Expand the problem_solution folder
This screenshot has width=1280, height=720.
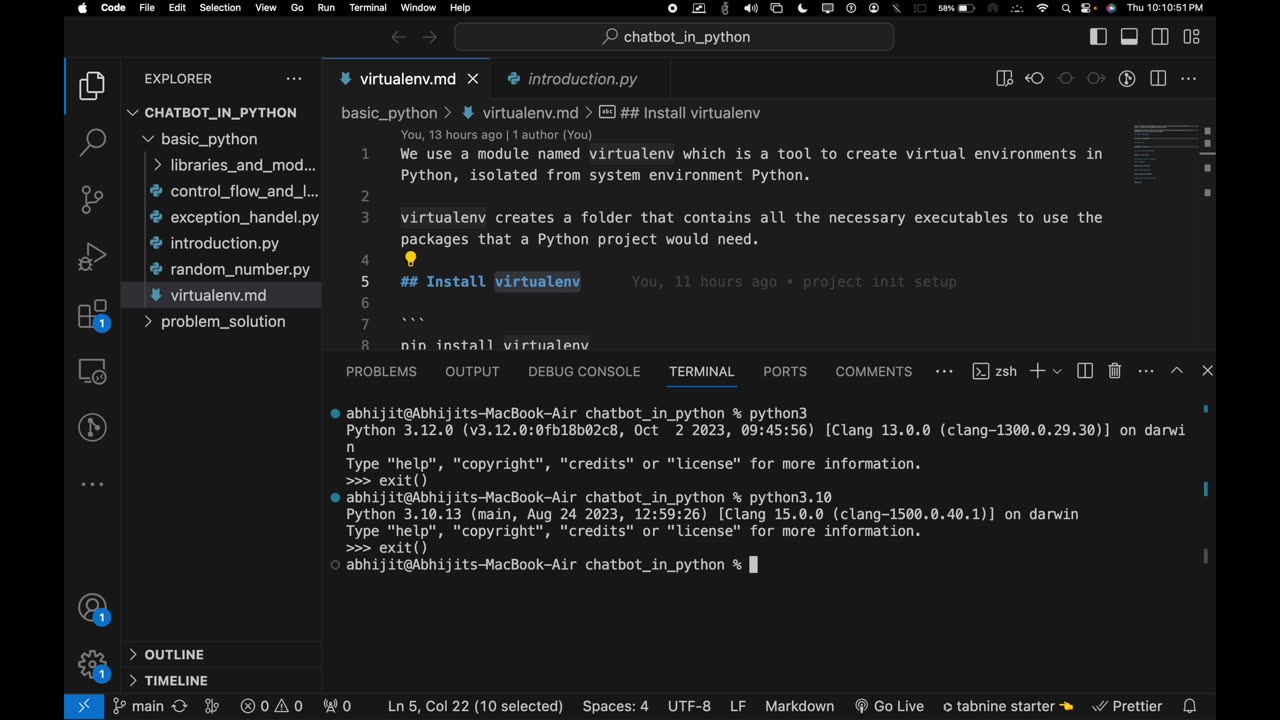pyautogui.click(x=221, y=321)
